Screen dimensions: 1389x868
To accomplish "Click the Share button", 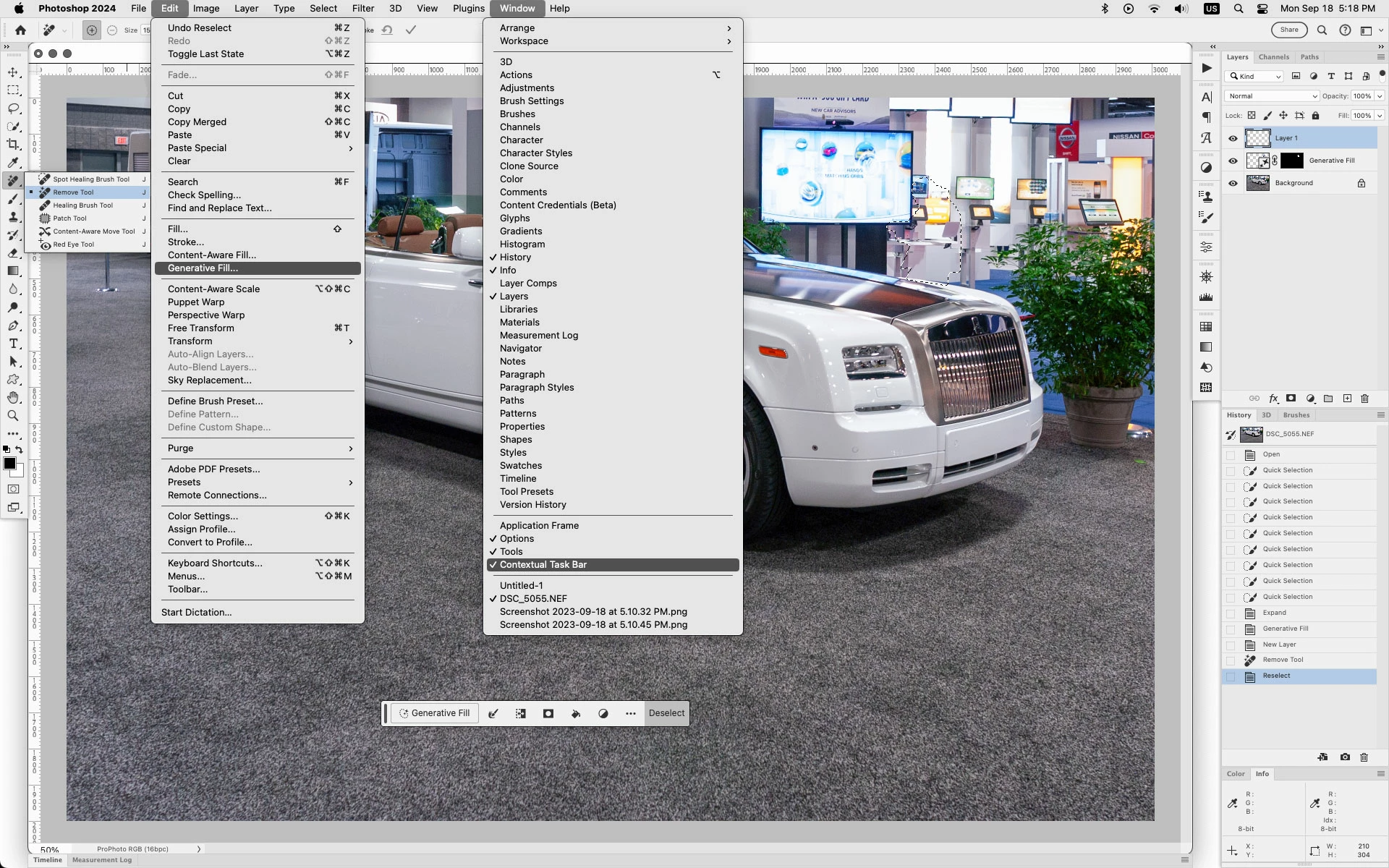I will 1289,30.
